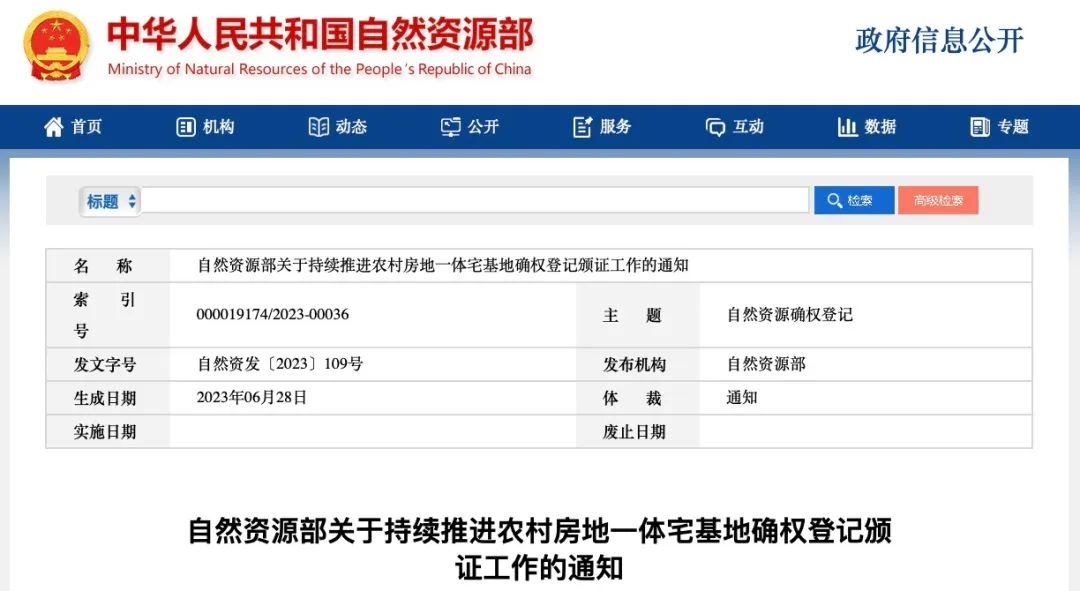Open 高级检索 advanced search
Viewport: 1080px width, 591px height.
pyautogui.click(x=938, y=201)
